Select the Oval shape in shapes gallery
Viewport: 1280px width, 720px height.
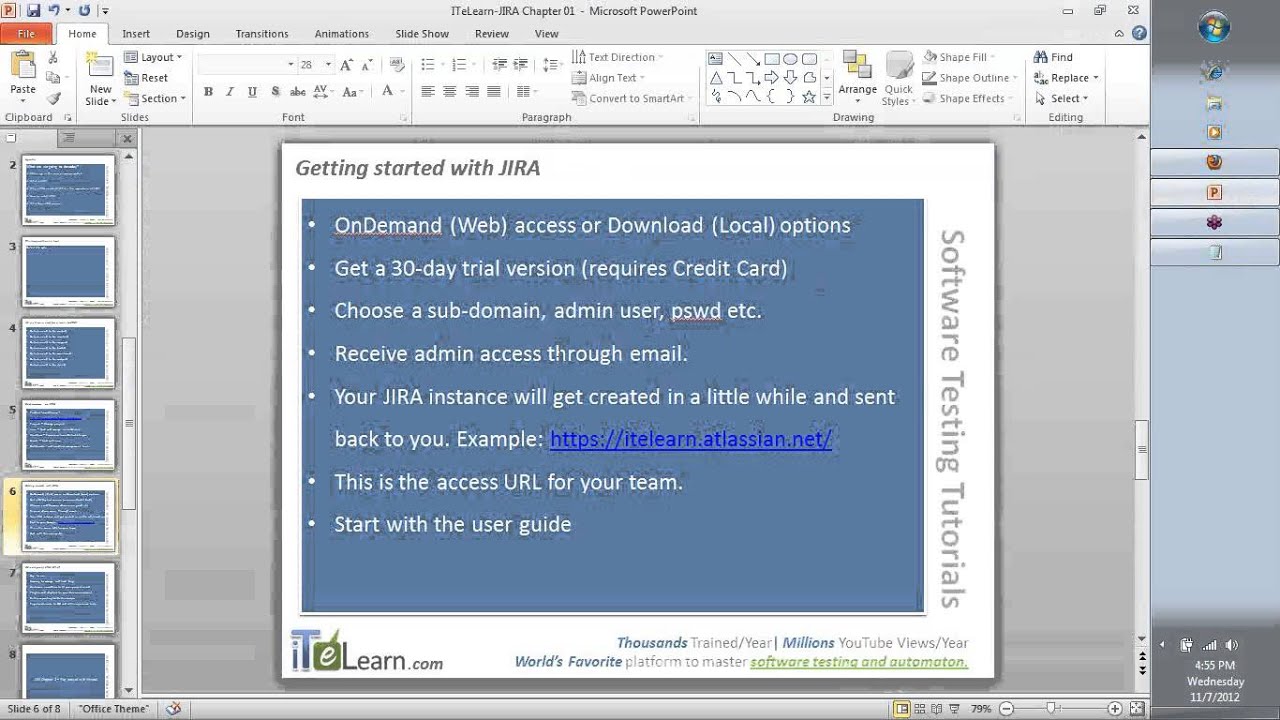click(x=790, y=59)
